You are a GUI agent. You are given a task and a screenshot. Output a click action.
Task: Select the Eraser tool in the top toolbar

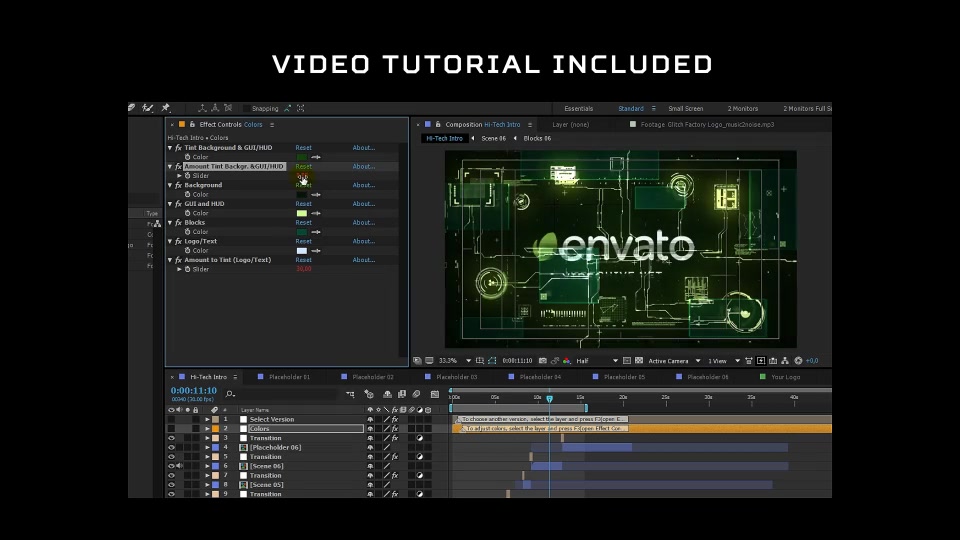point(132,108)
